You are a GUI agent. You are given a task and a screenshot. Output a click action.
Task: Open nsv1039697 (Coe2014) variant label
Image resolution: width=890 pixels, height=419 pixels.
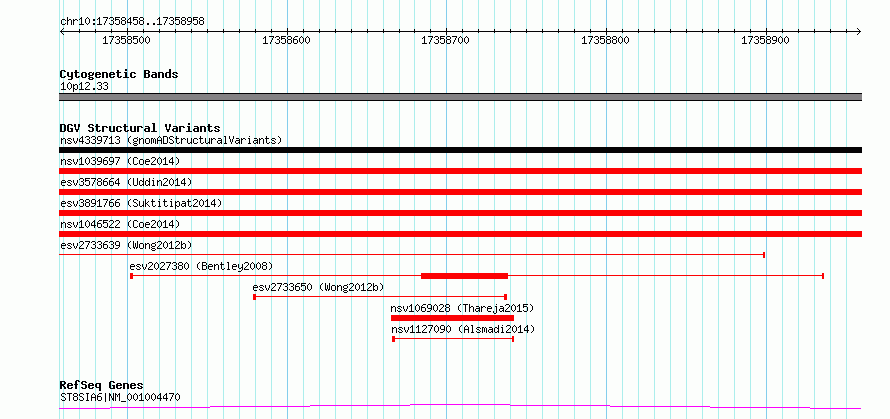point(120,161)
